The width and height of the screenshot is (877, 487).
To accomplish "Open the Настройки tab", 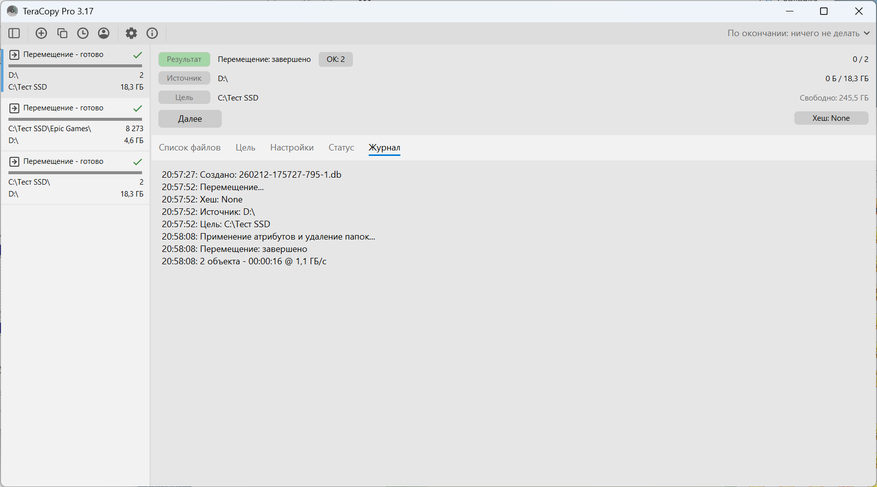I will tap(291, 148).
